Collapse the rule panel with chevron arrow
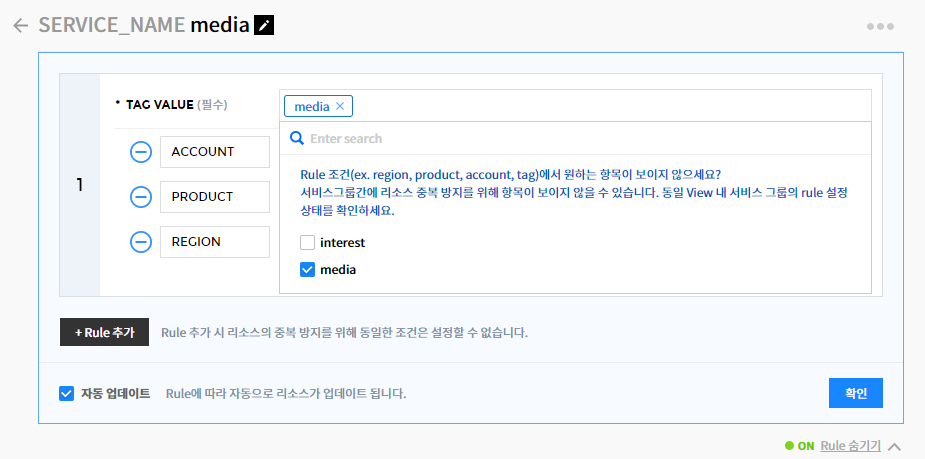Screen dimensions: 925x459 [895, 447]
